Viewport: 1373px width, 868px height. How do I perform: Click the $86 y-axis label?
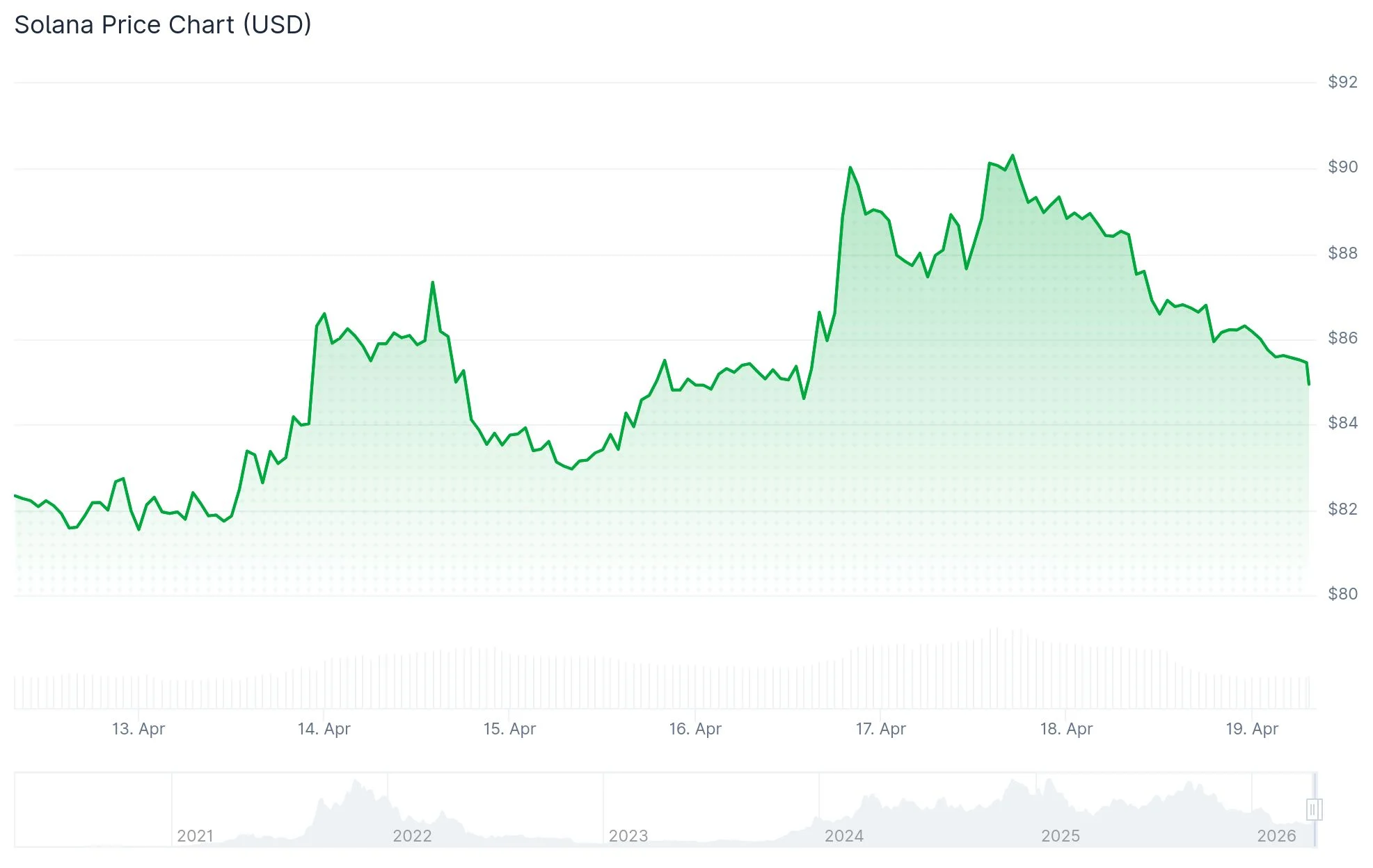pos(1342,338)
